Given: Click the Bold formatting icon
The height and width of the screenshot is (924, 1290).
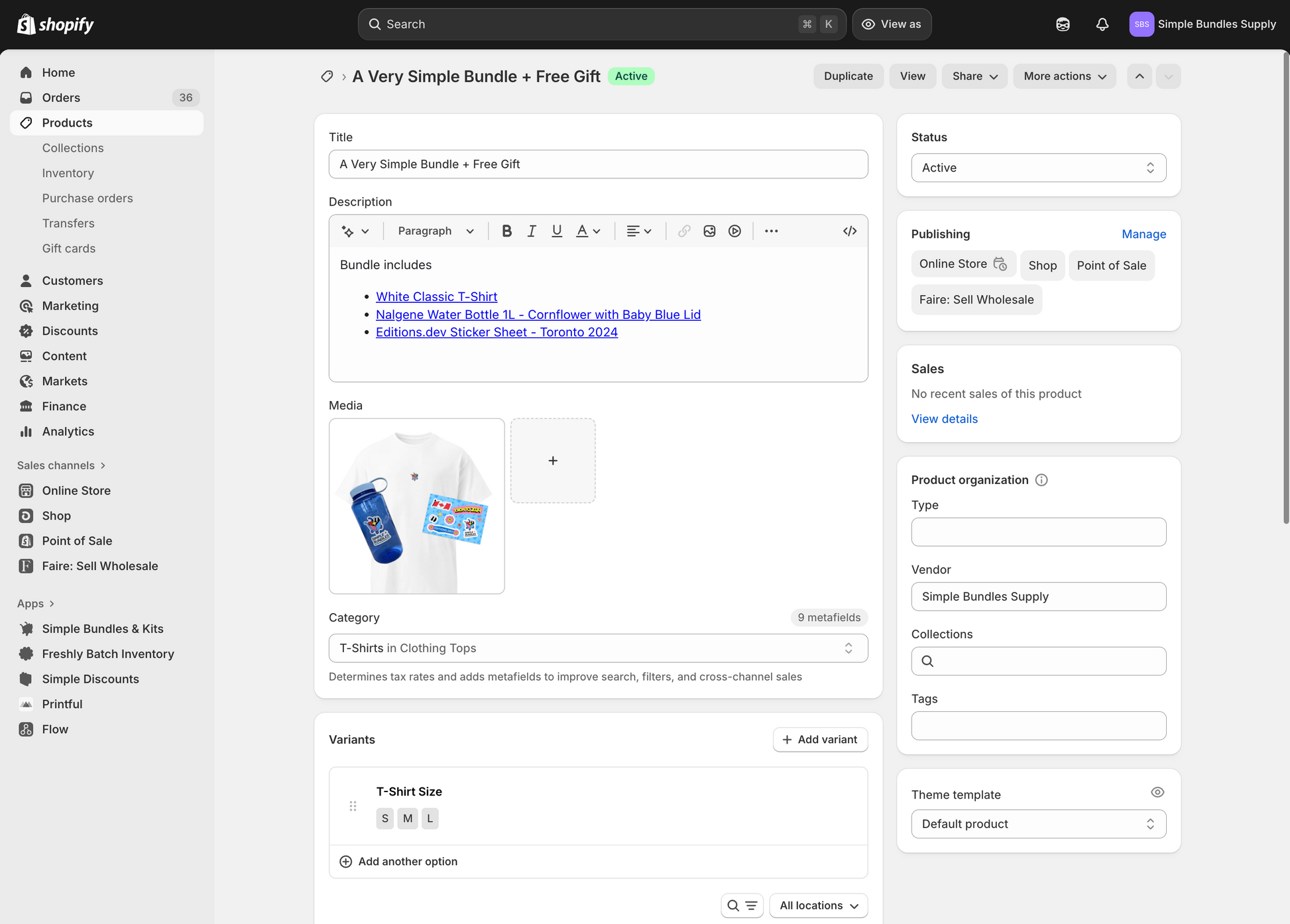Looking at the screenshot, I should [x=506, y=231].
